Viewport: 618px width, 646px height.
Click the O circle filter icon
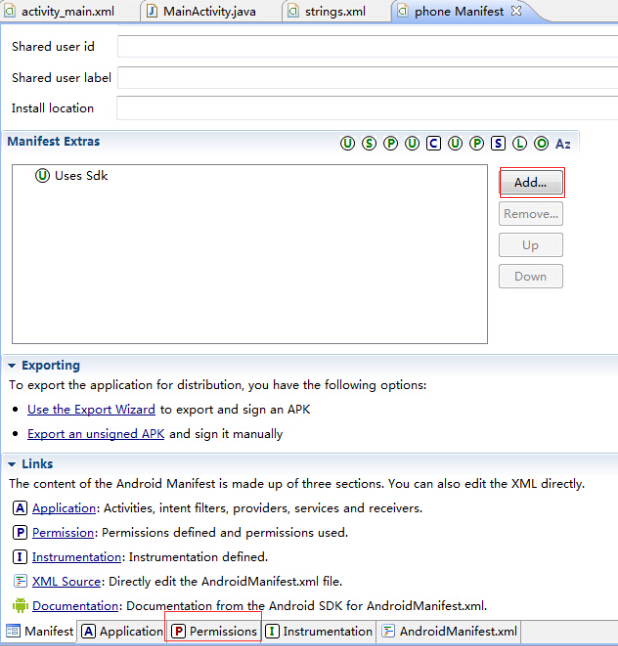[x=541, y=143]
